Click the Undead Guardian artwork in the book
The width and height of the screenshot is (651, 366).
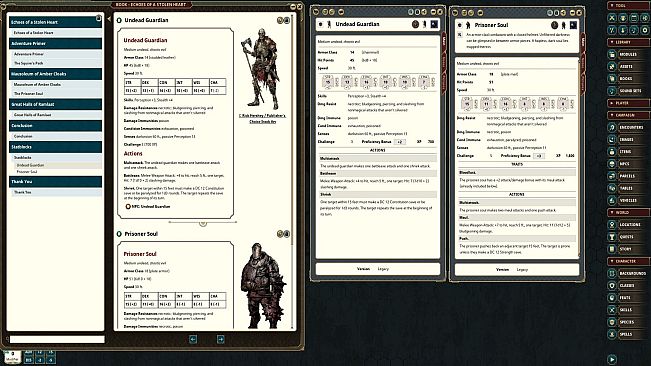click(x=262, y=69)
